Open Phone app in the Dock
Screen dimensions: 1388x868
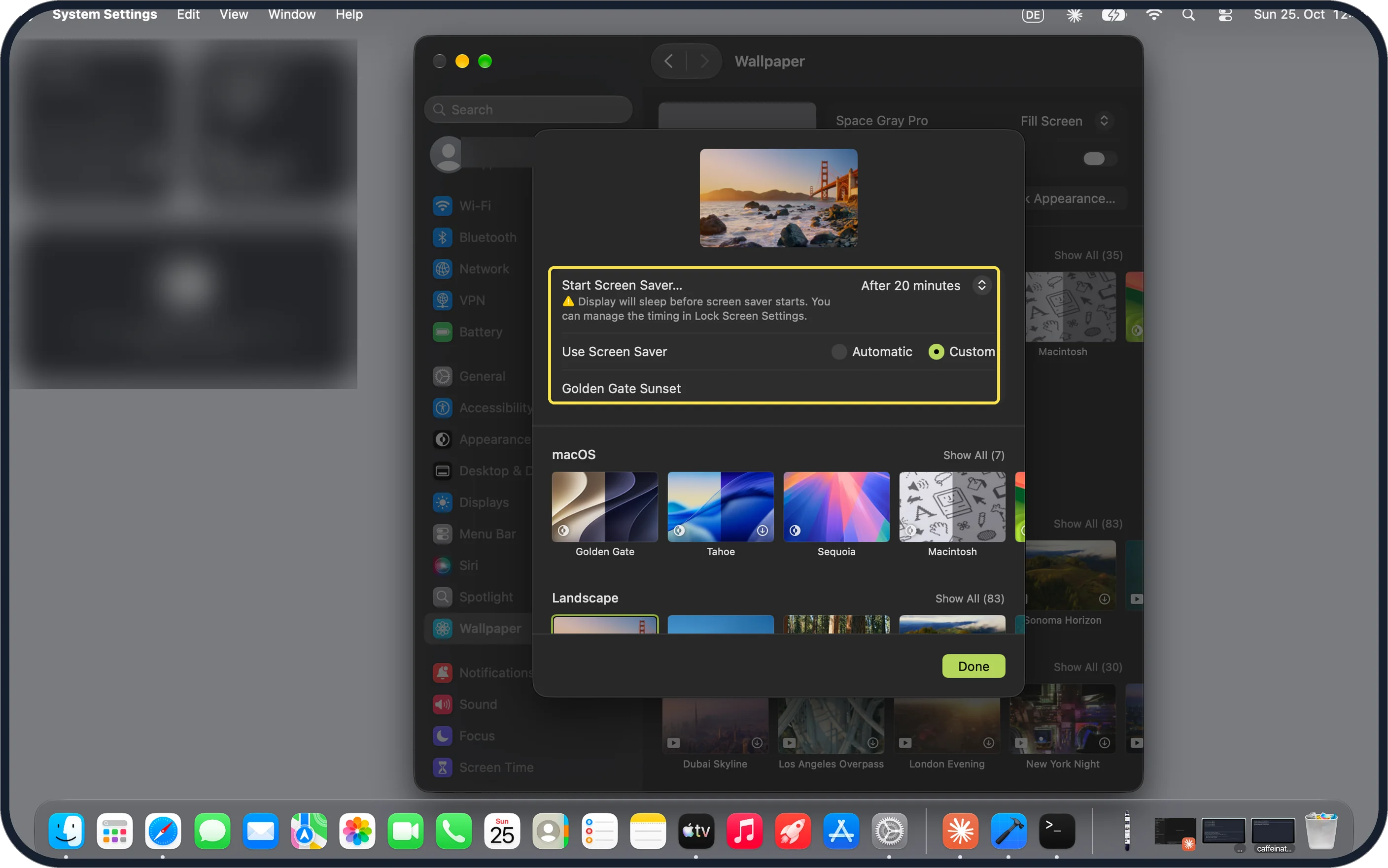click(453, 831)
